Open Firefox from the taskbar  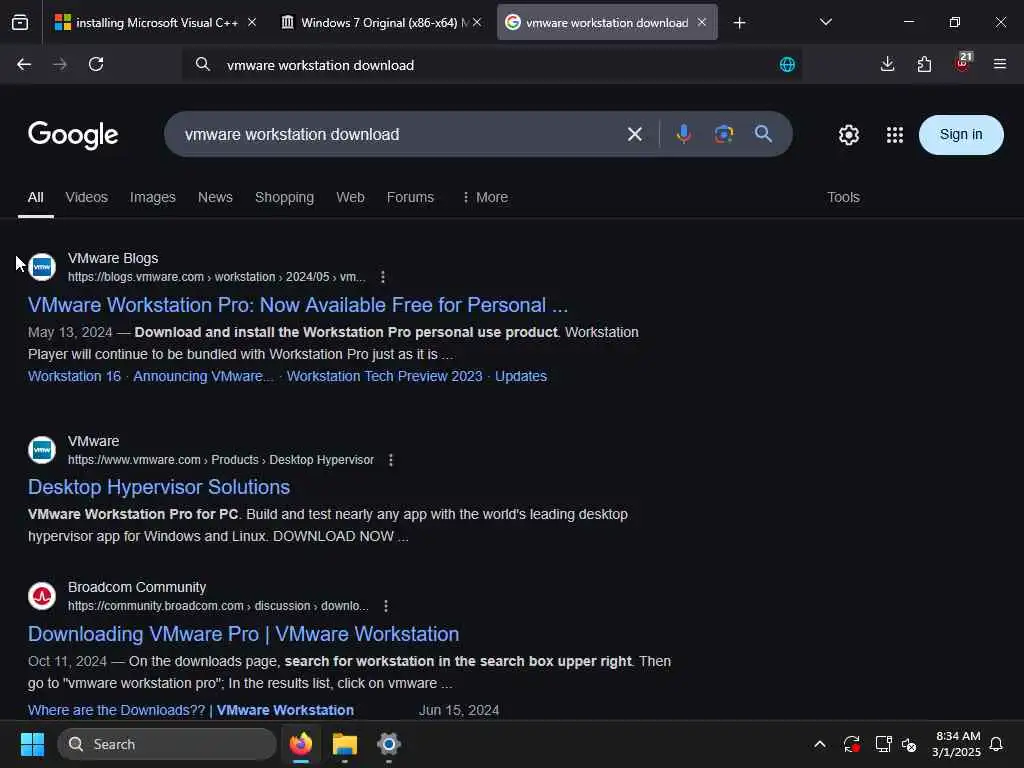coord(300,744)
